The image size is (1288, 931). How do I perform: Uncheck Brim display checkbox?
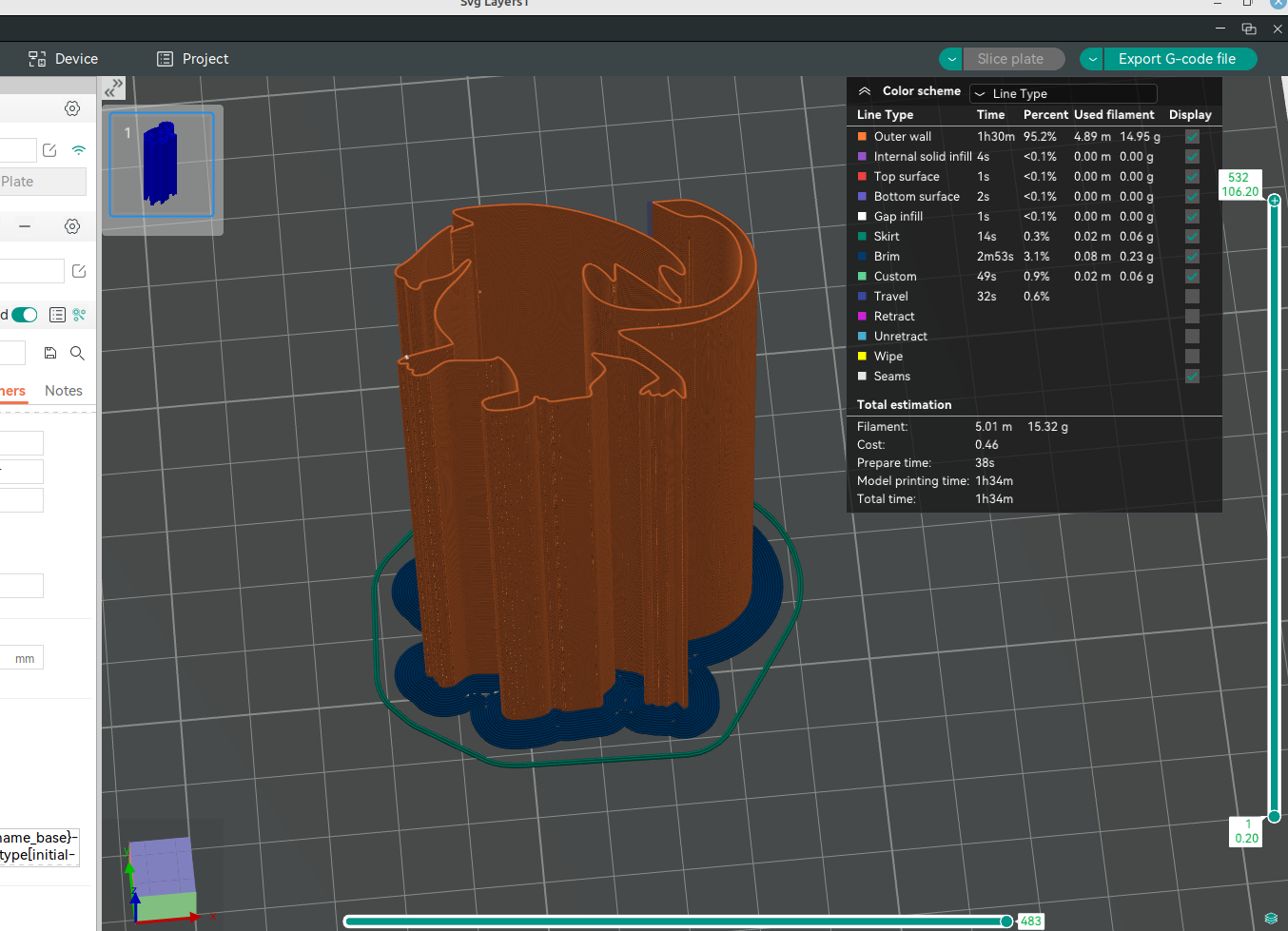pyautogui.click(x=1192, y=257)
